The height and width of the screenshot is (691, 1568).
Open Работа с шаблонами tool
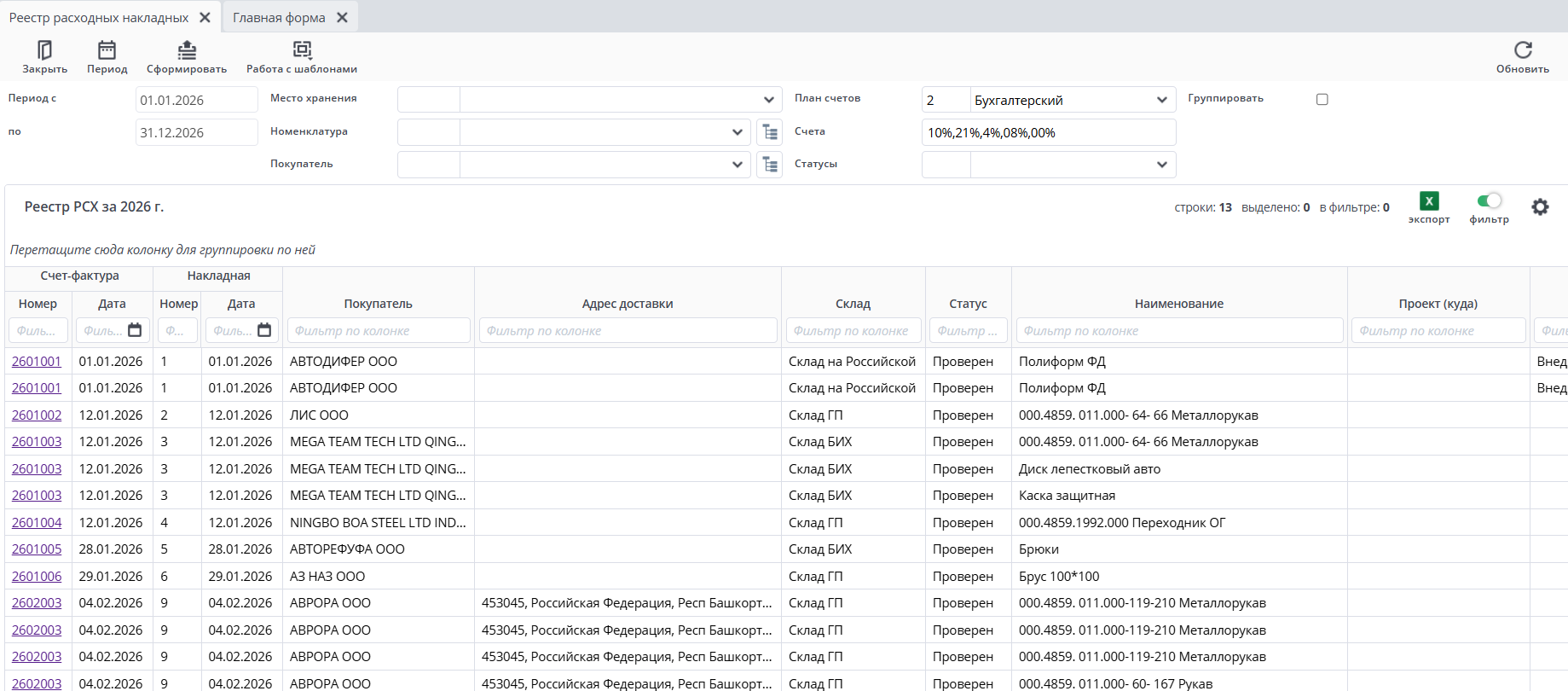tap(302, 51)
